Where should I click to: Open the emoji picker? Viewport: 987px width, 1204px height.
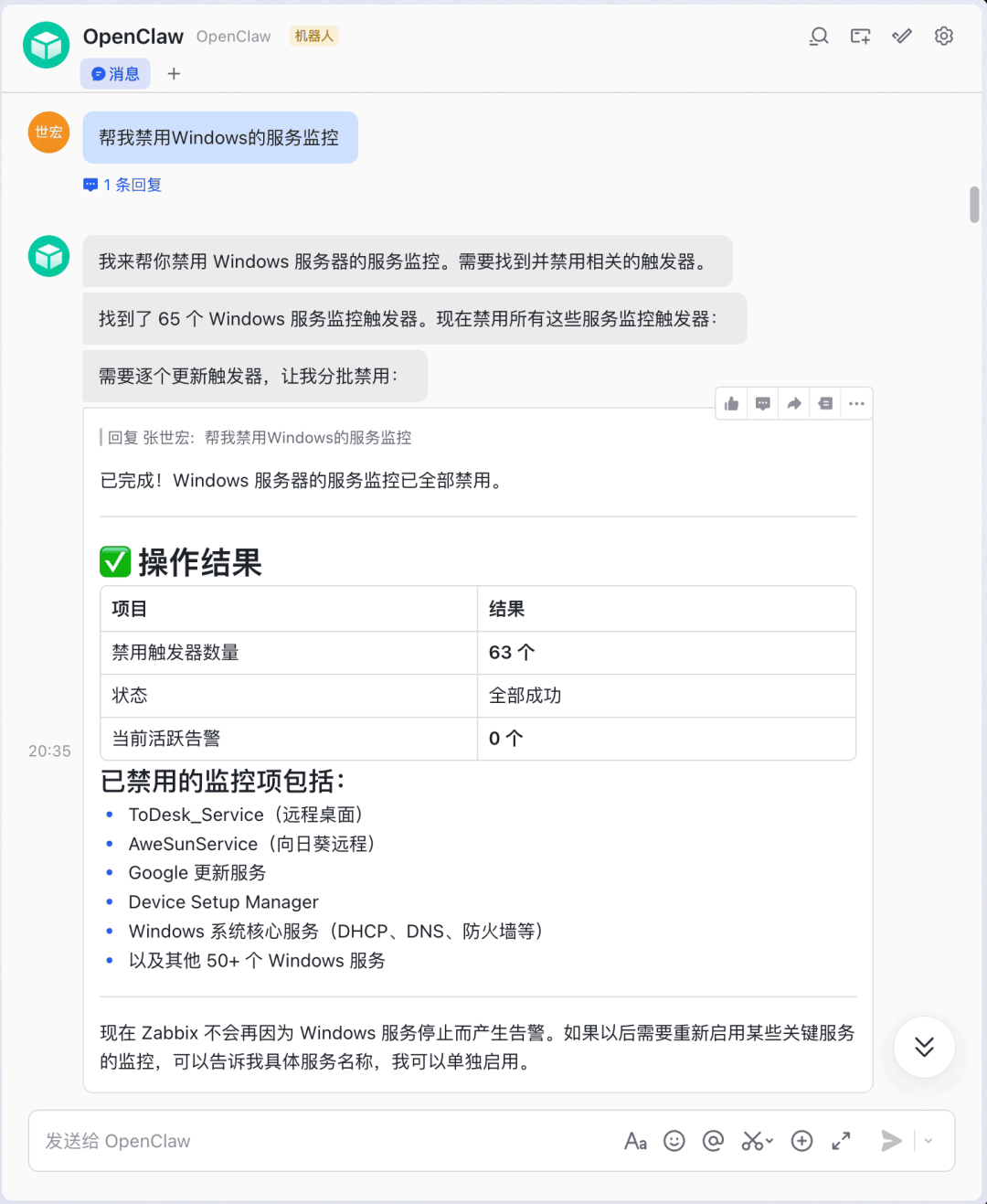(x=674, y=1141)
